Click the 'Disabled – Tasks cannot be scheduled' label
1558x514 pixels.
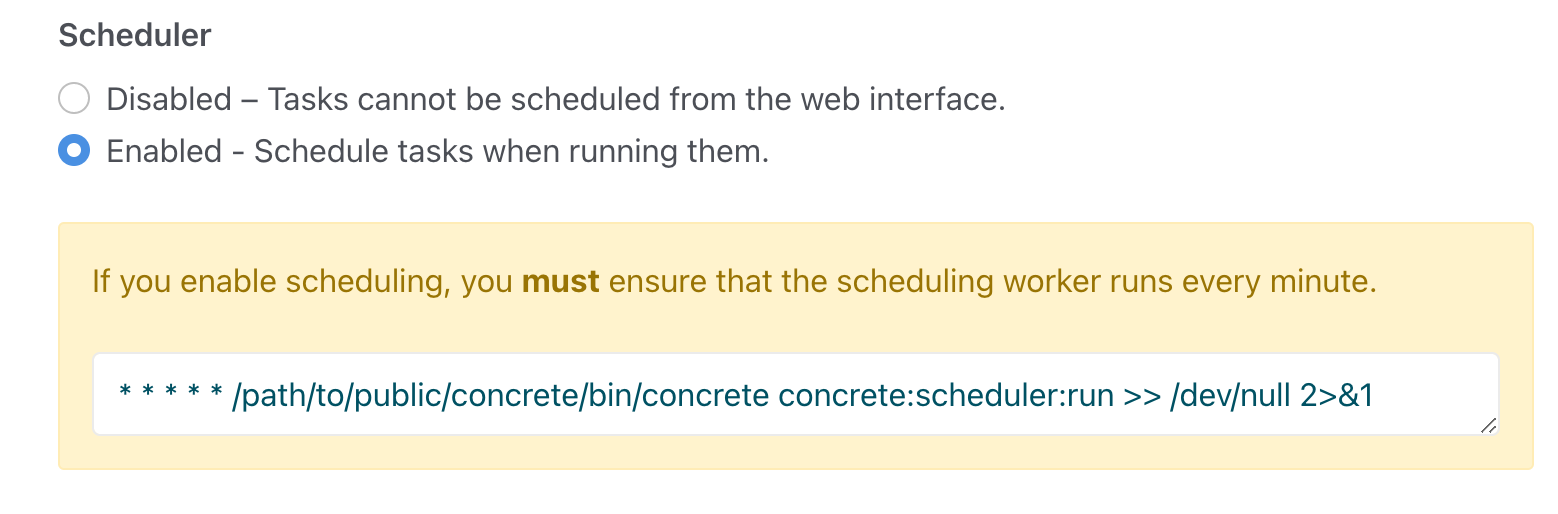[x=555, y=99]
